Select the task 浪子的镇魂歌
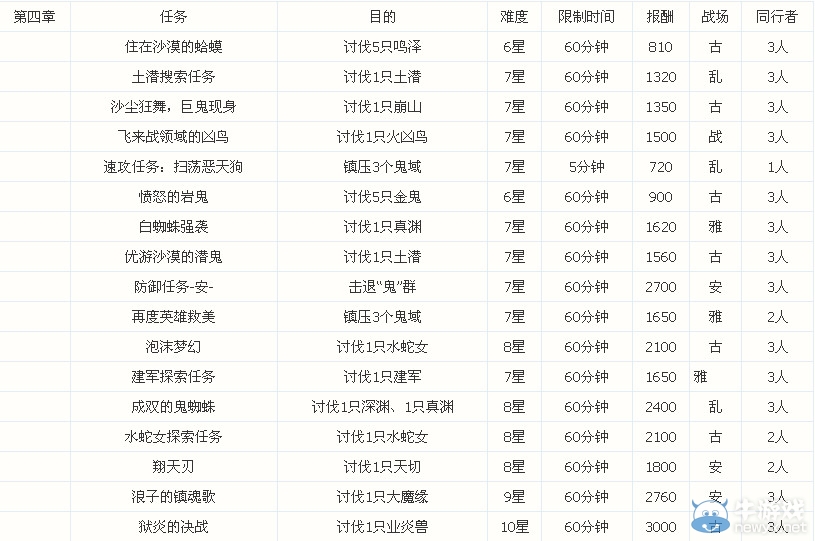Screen dimensions: 815x541 click(173, 497)
